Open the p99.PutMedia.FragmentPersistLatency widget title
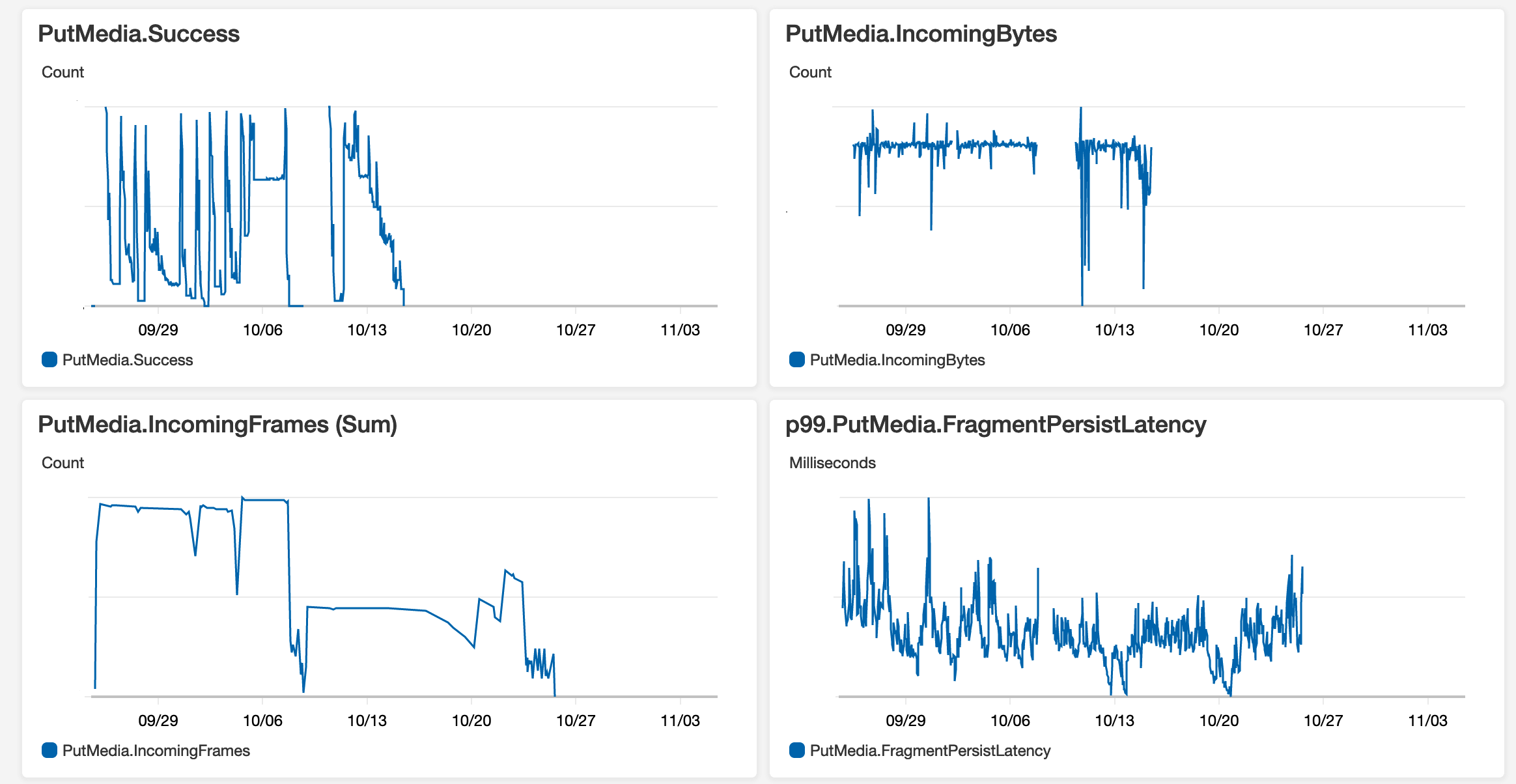This screenshot has width=1516, height=784. point(996,425)
